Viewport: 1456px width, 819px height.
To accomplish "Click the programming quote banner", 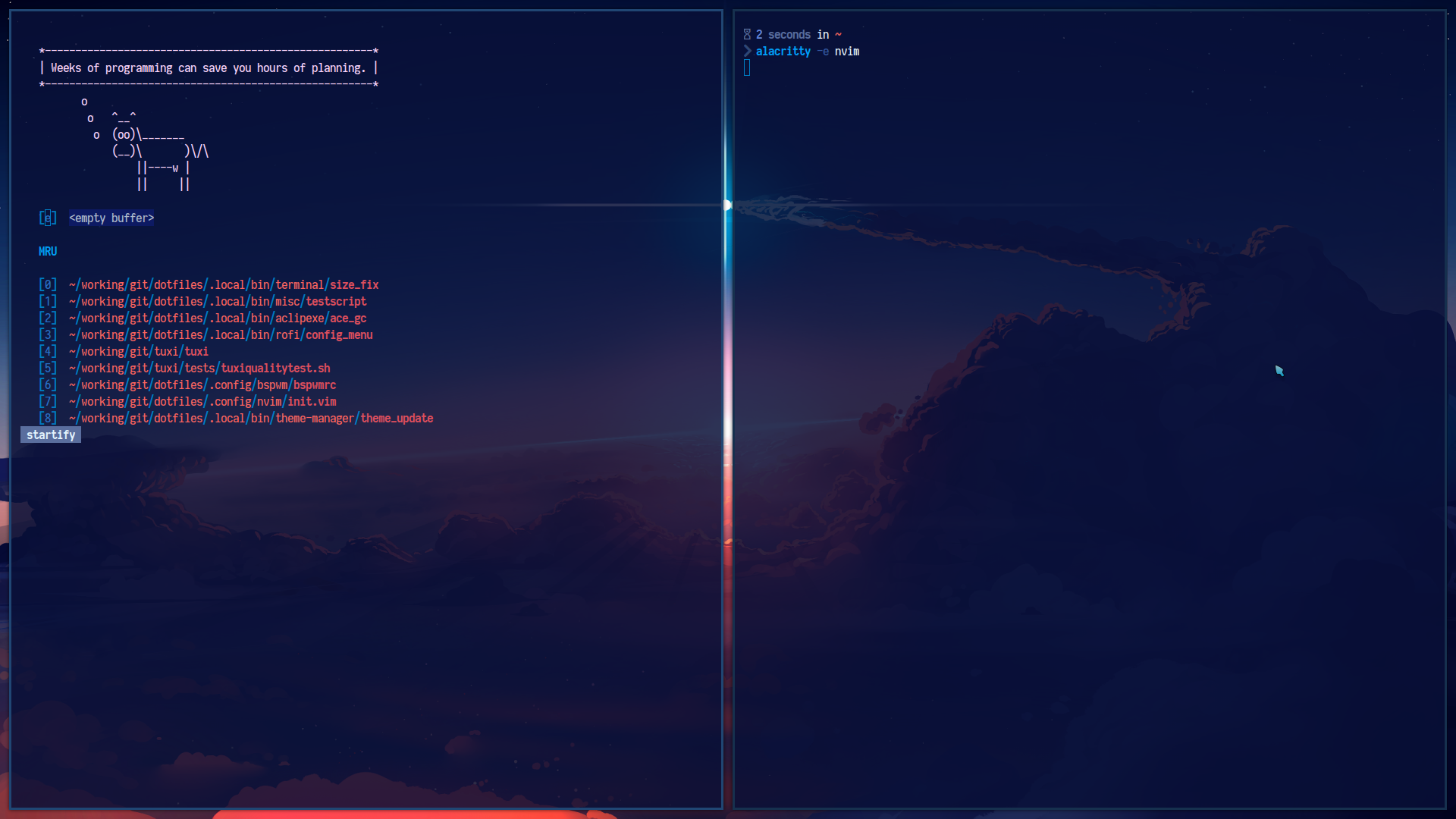I will coord(208,67).
